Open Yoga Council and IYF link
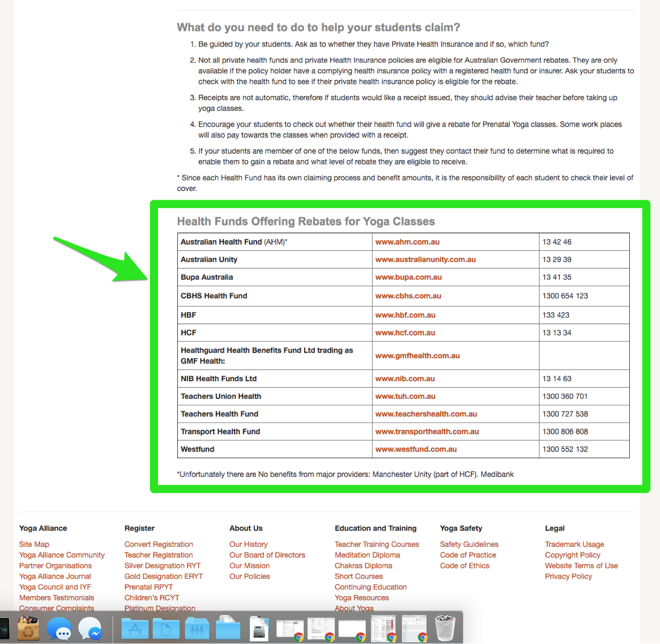Viewport: 660px width, 644px height. click(55, 587)
